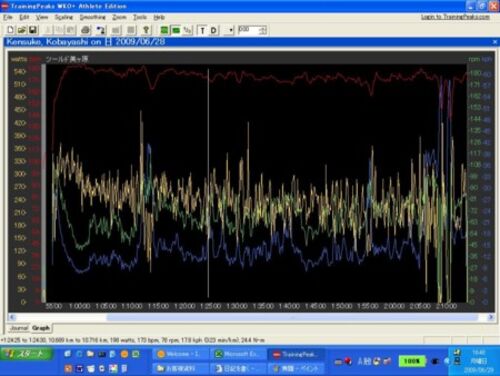Click the graph scrollbar right arrow
The image size is (500, 376).
click(491, 317)
